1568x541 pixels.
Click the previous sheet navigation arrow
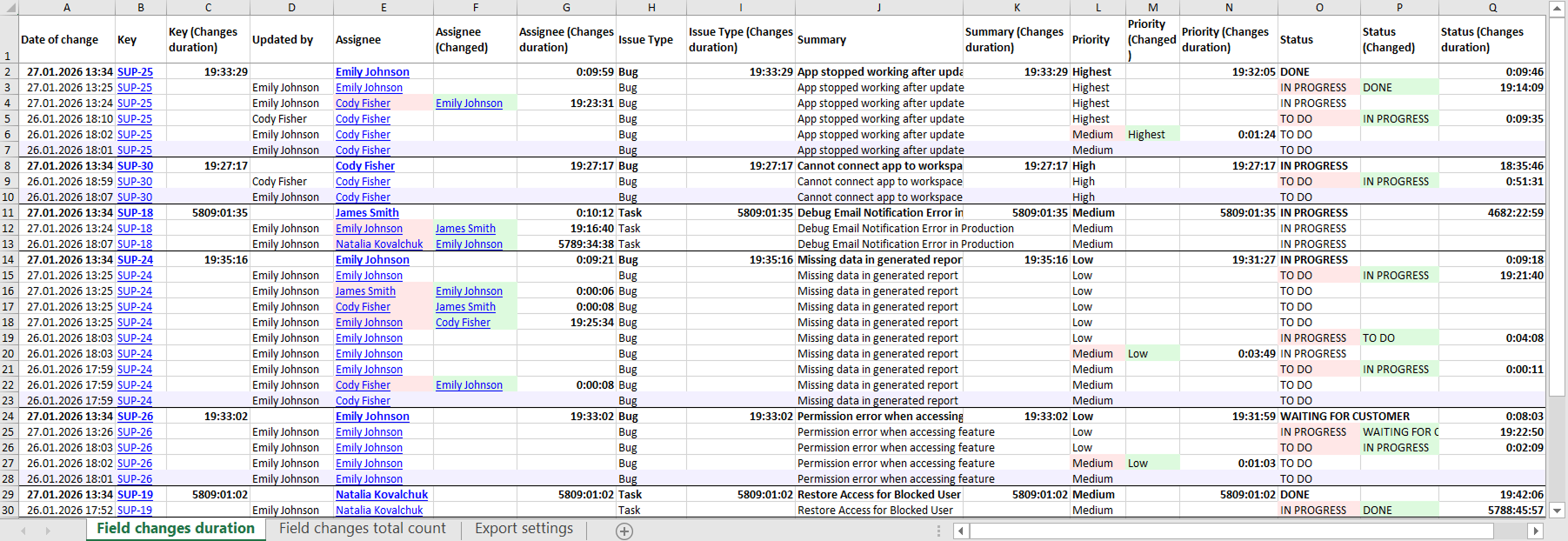[23, 531]
